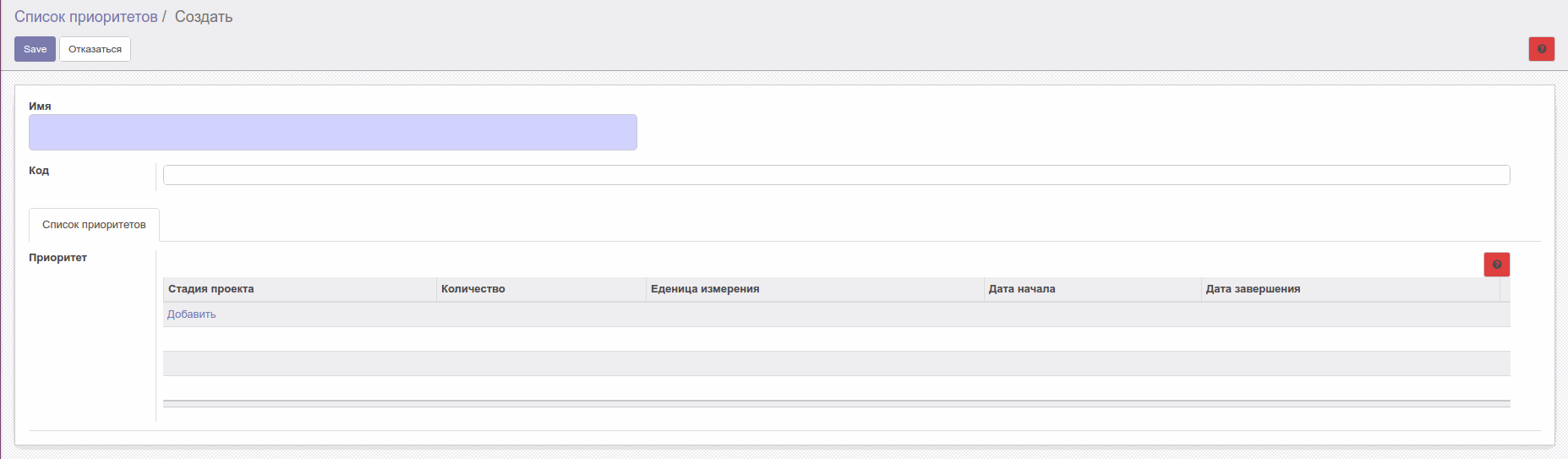Screen dimensions: 1568x459
Task: Click the red help icon in the top toolbar
Action: tap(1541, 49)
